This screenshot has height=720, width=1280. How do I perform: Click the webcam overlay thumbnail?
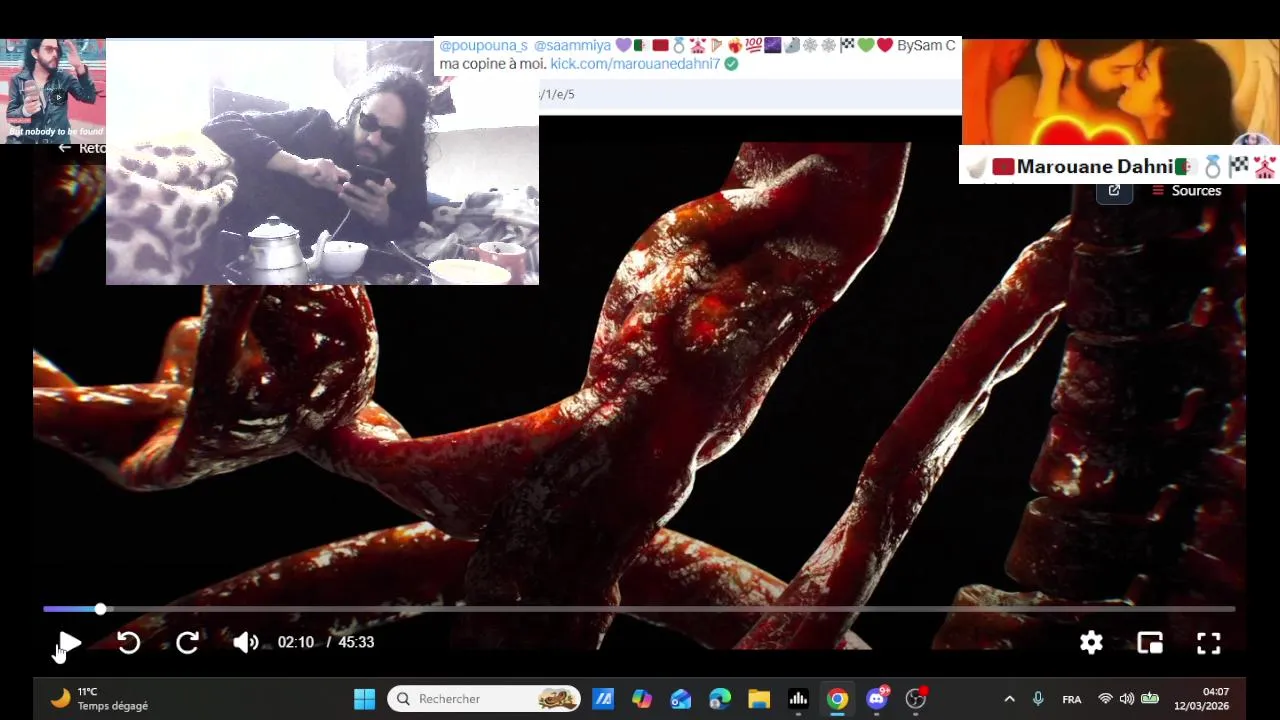[x=322, y=162]
